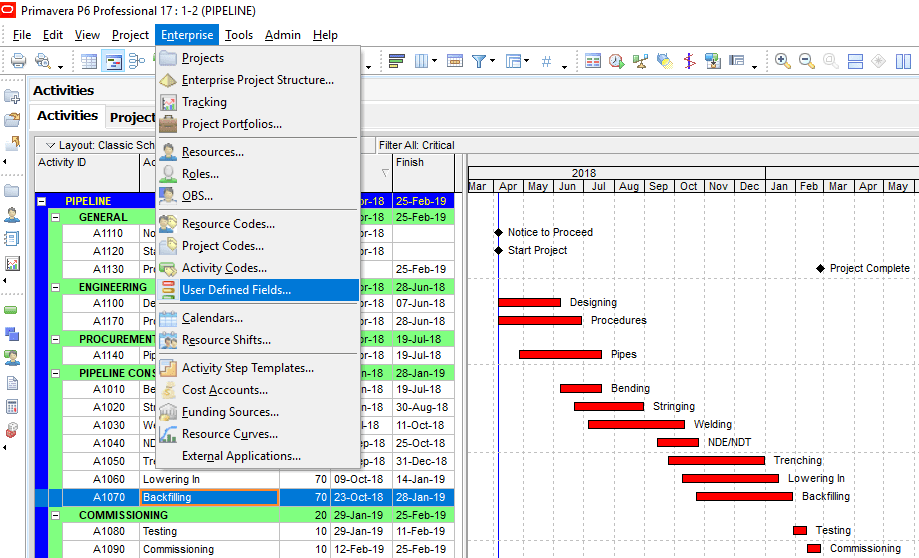Select Roles from the Enterprise menu
Screen dimensions: 919x558
click(258, 174)
